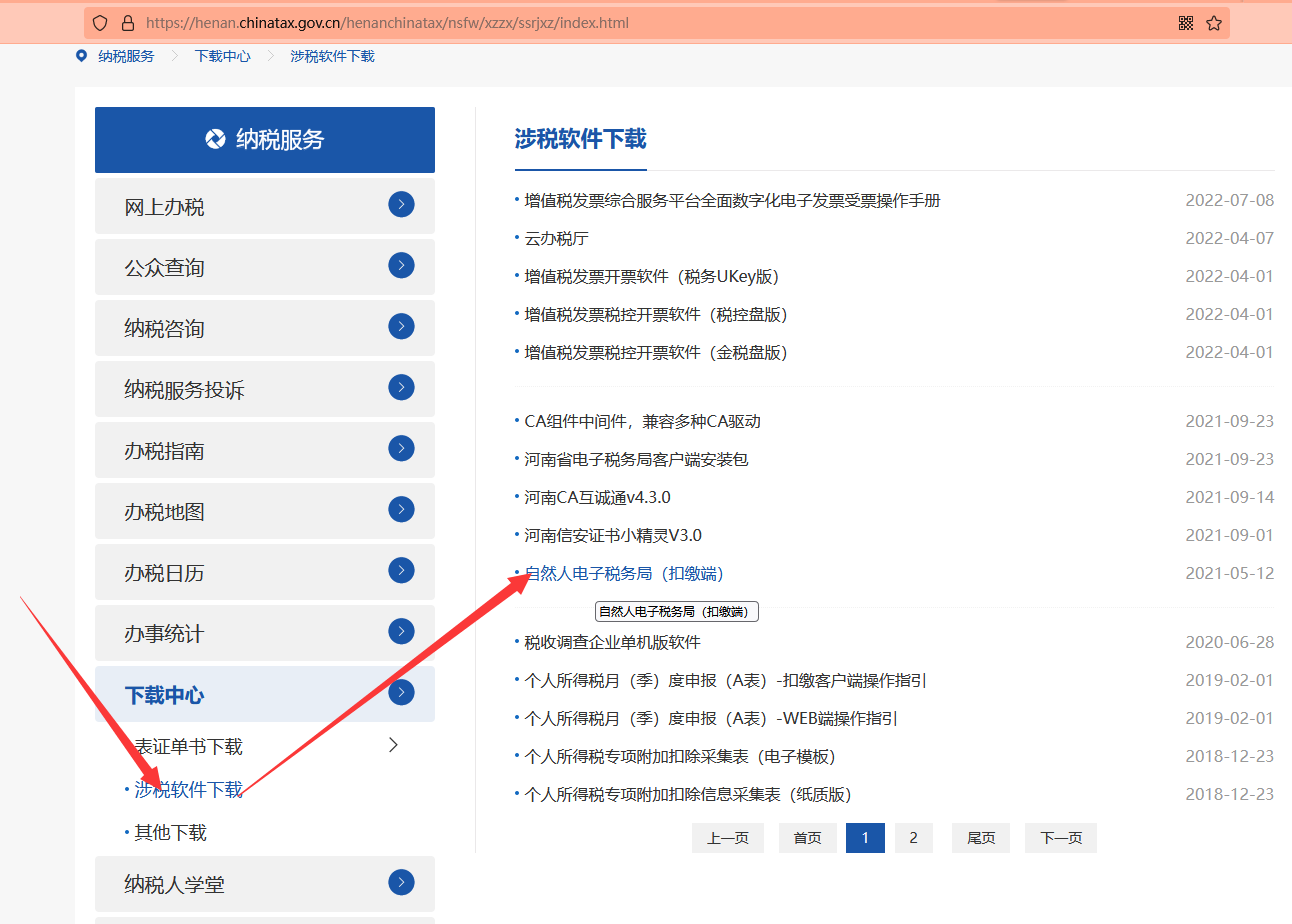Open the 云办税厅 download link

[x=556, y=238]
